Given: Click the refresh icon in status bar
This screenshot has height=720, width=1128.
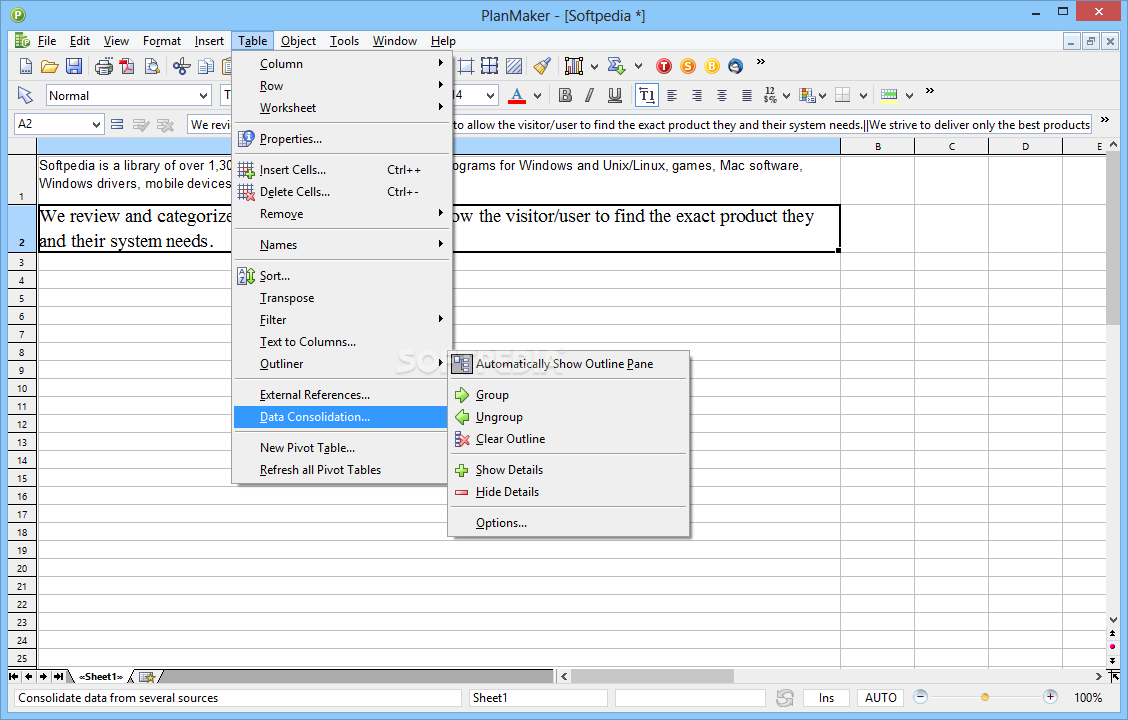Looking at the screenshot, I should pos(785,698).
